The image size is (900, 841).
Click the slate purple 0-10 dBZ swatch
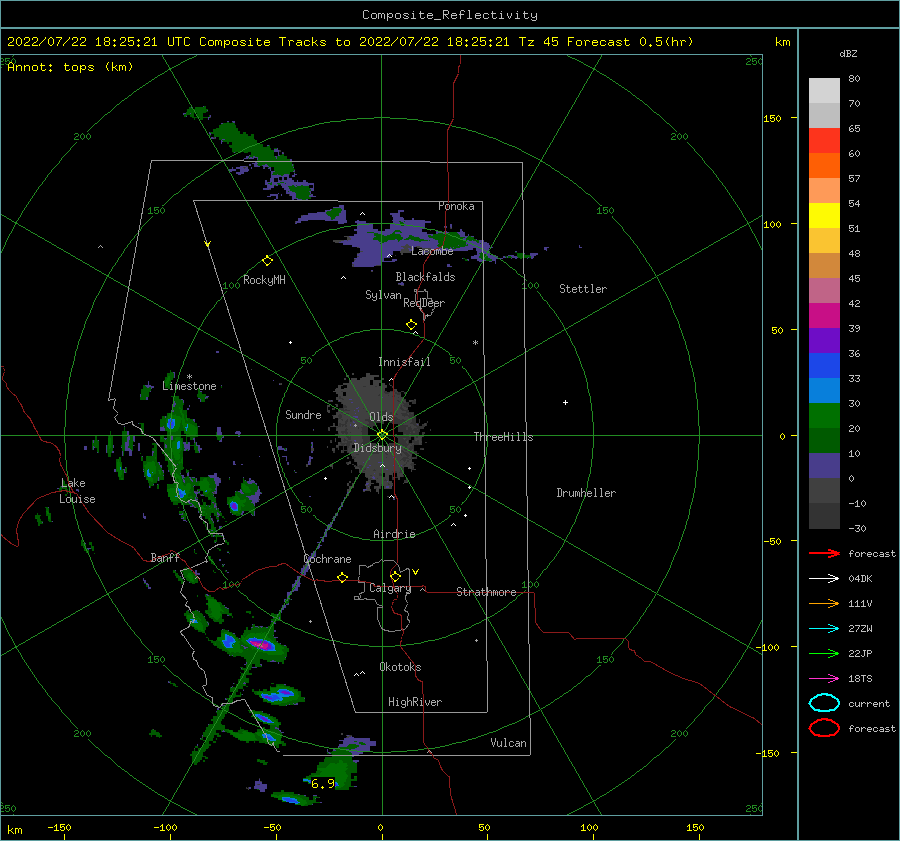824,466
